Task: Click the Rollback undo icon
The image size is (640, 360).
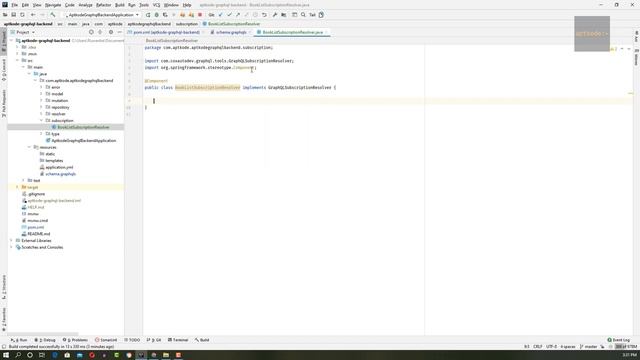Action: point(264,15)
